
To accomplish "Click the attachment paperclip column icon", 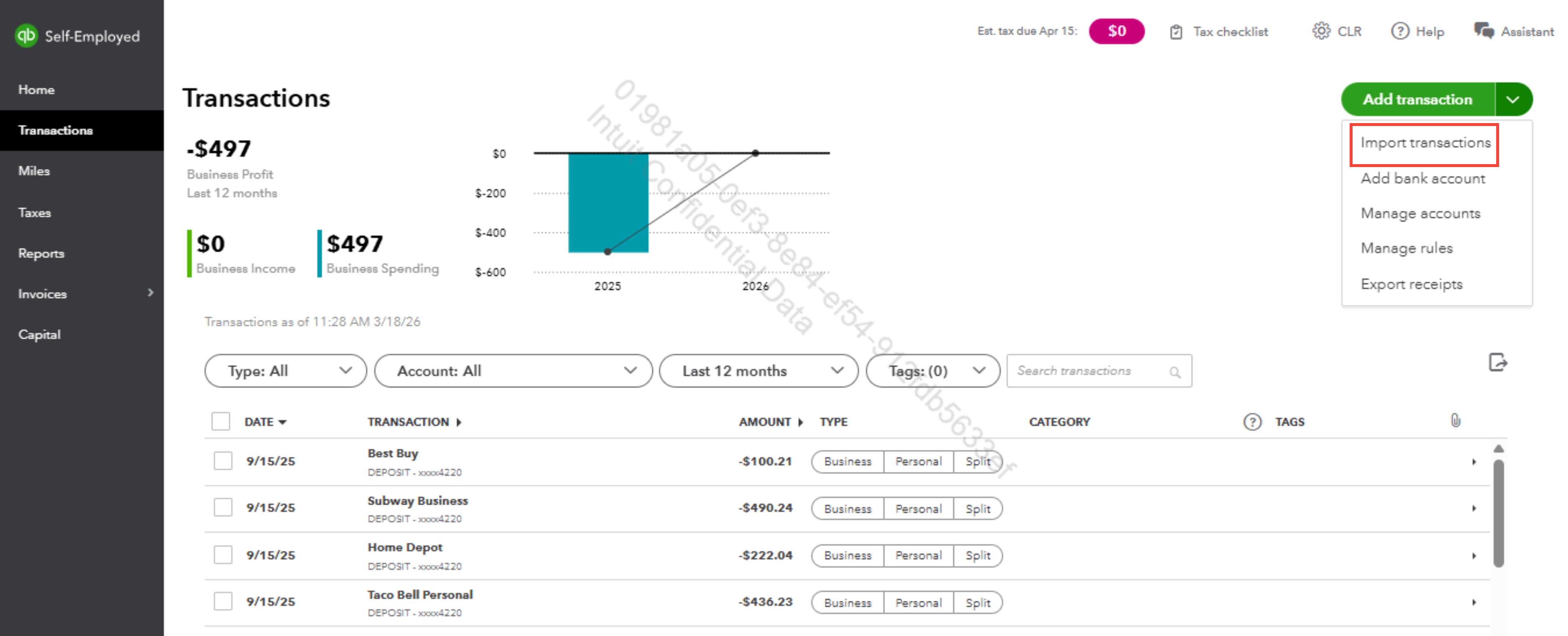I will tap(1456, 421).
